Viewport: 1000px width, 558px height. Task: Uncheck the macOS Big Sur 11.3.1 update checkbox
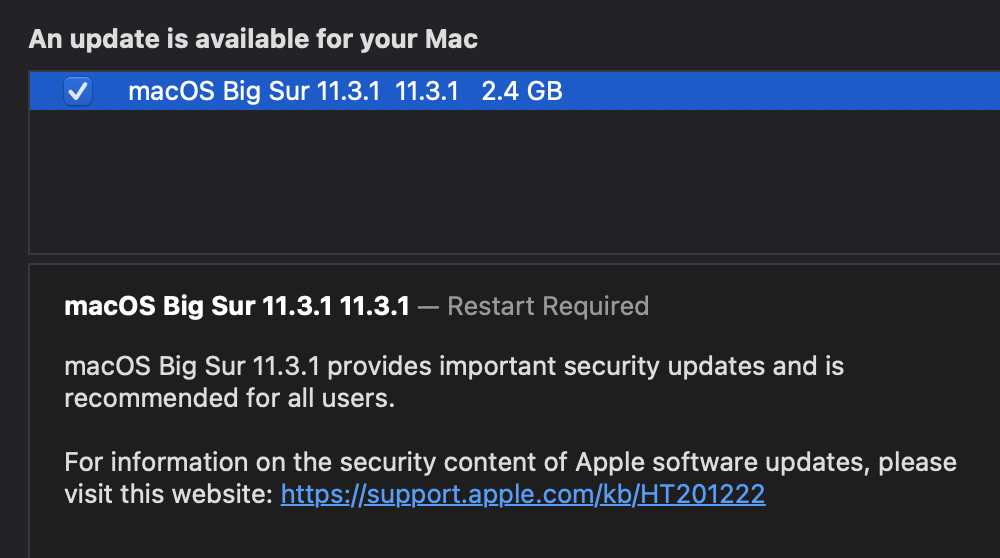(x=78, y=92)
